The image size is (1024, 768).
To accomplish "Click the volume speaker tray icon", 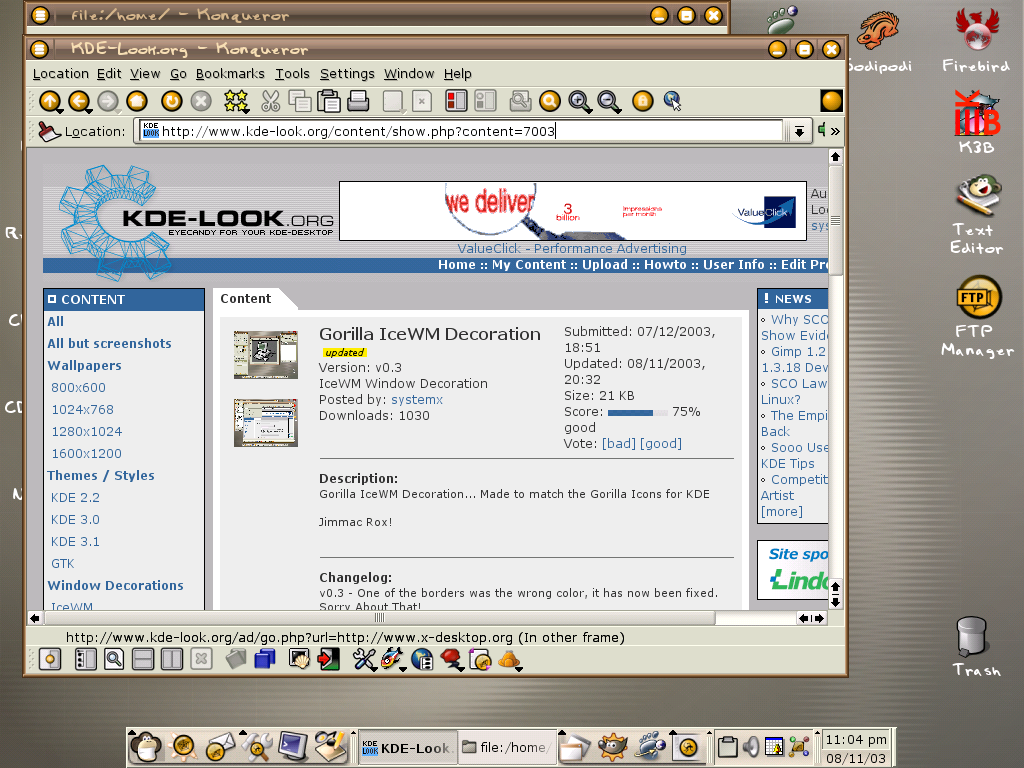I will pos(751,746).
